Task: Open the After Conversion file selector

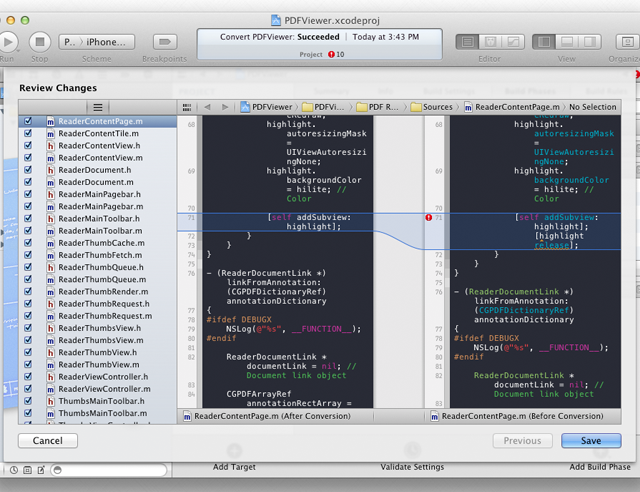Action: (x=267, y=416)
